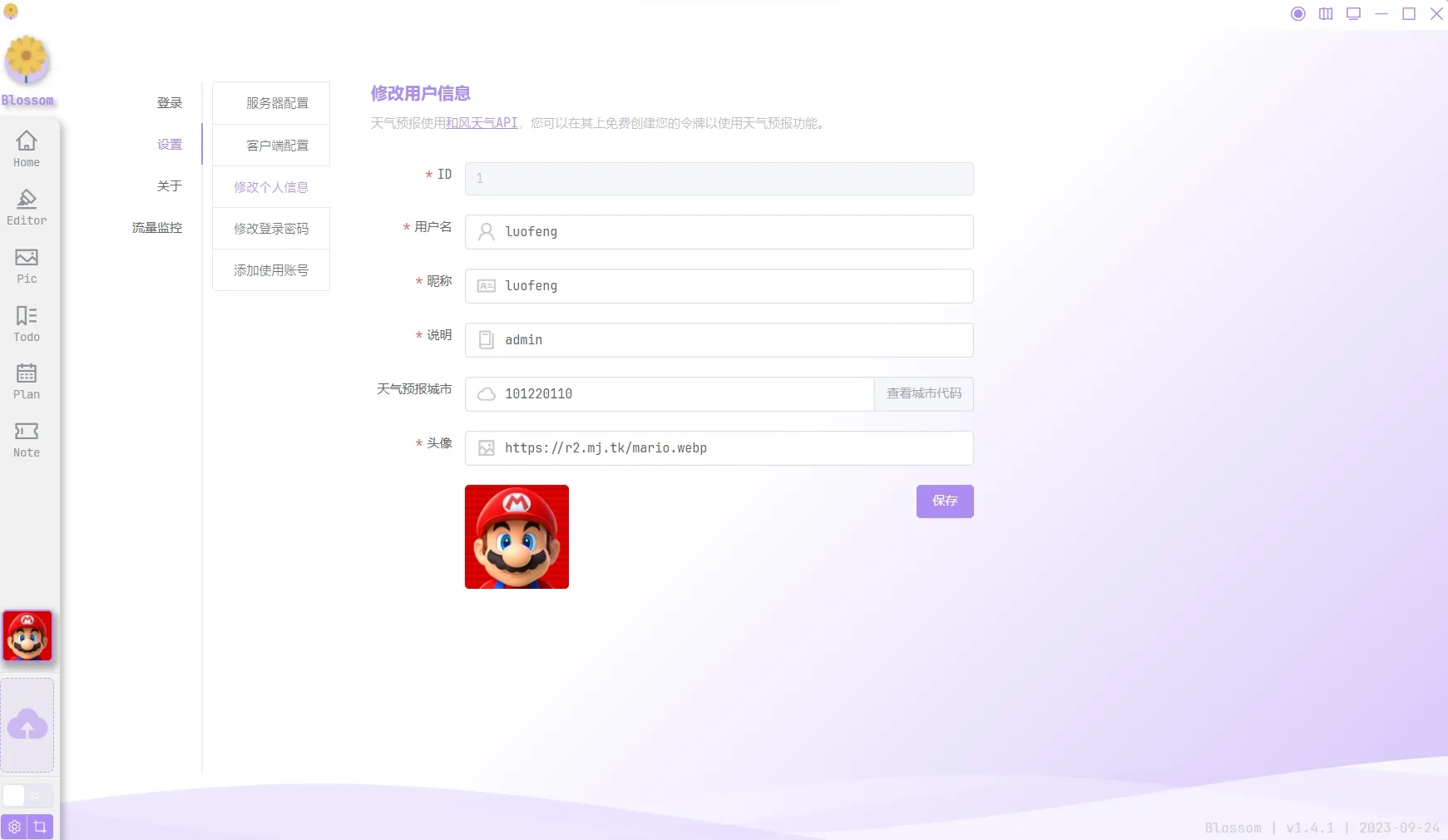Click the Blossom v1.4.1 version text
1448x840 pixels.
[x=1322, y=828]
